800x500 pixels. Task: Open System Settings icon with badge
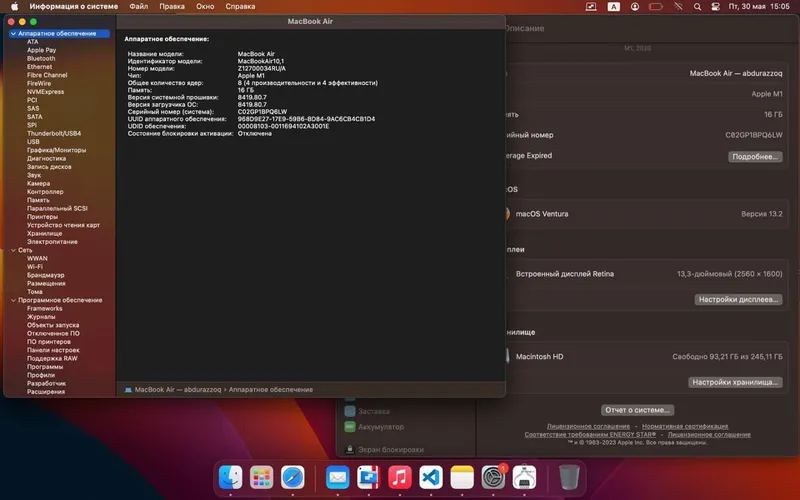click(x=493, y=478)
